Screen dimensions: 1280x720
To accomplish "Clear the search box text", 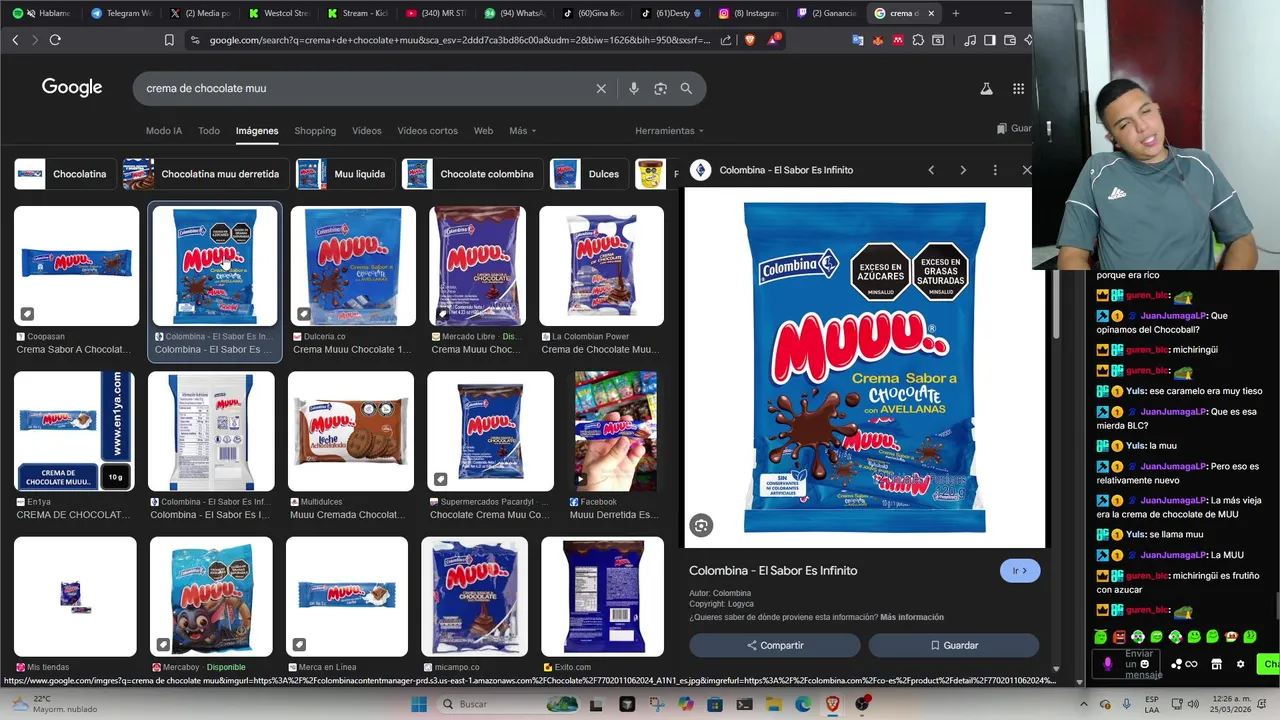I will [x=601, y=88].
